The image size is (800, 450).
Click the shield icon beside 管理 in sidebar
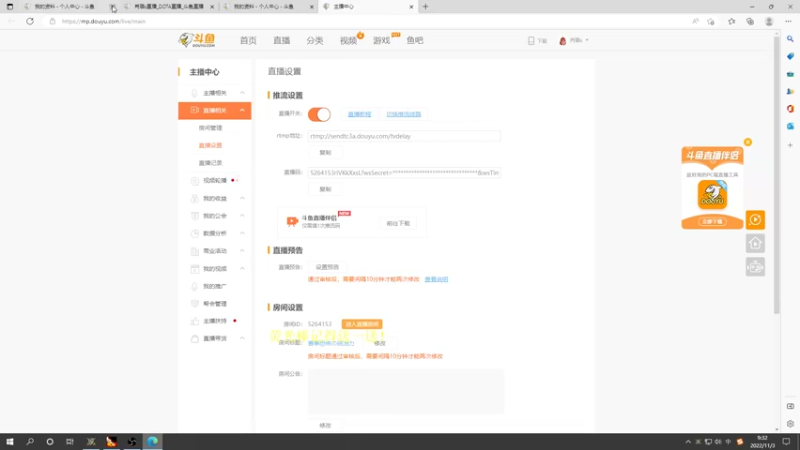(194, 304)
